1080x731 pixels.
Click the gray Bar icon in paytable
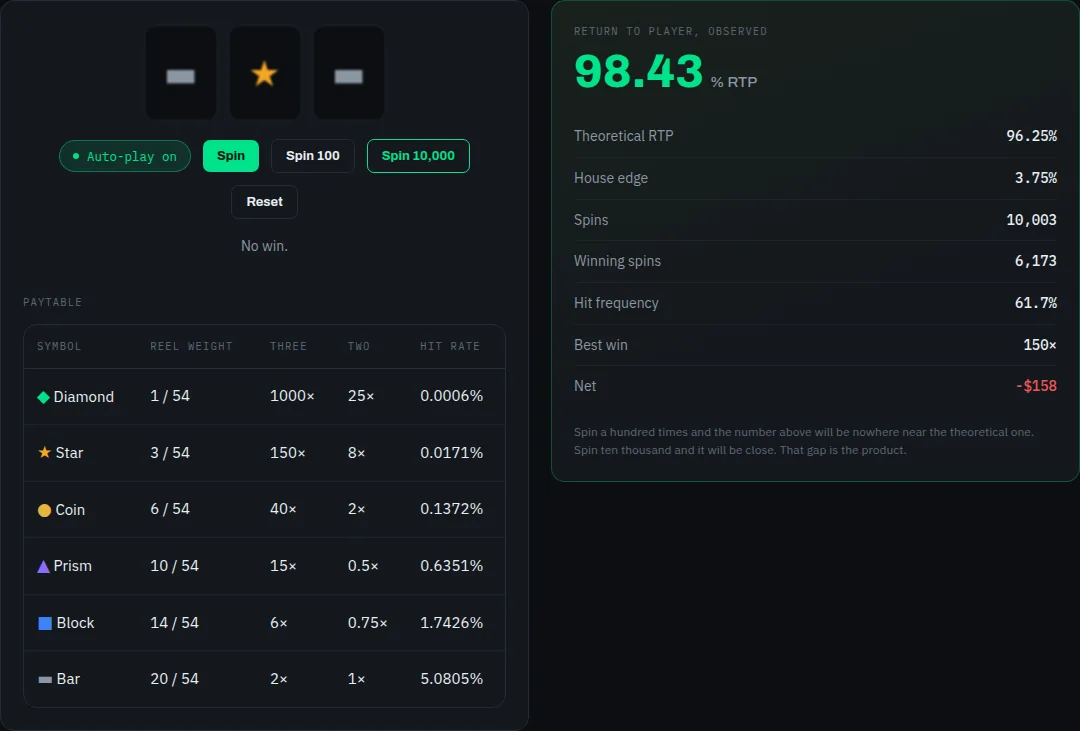45,680
